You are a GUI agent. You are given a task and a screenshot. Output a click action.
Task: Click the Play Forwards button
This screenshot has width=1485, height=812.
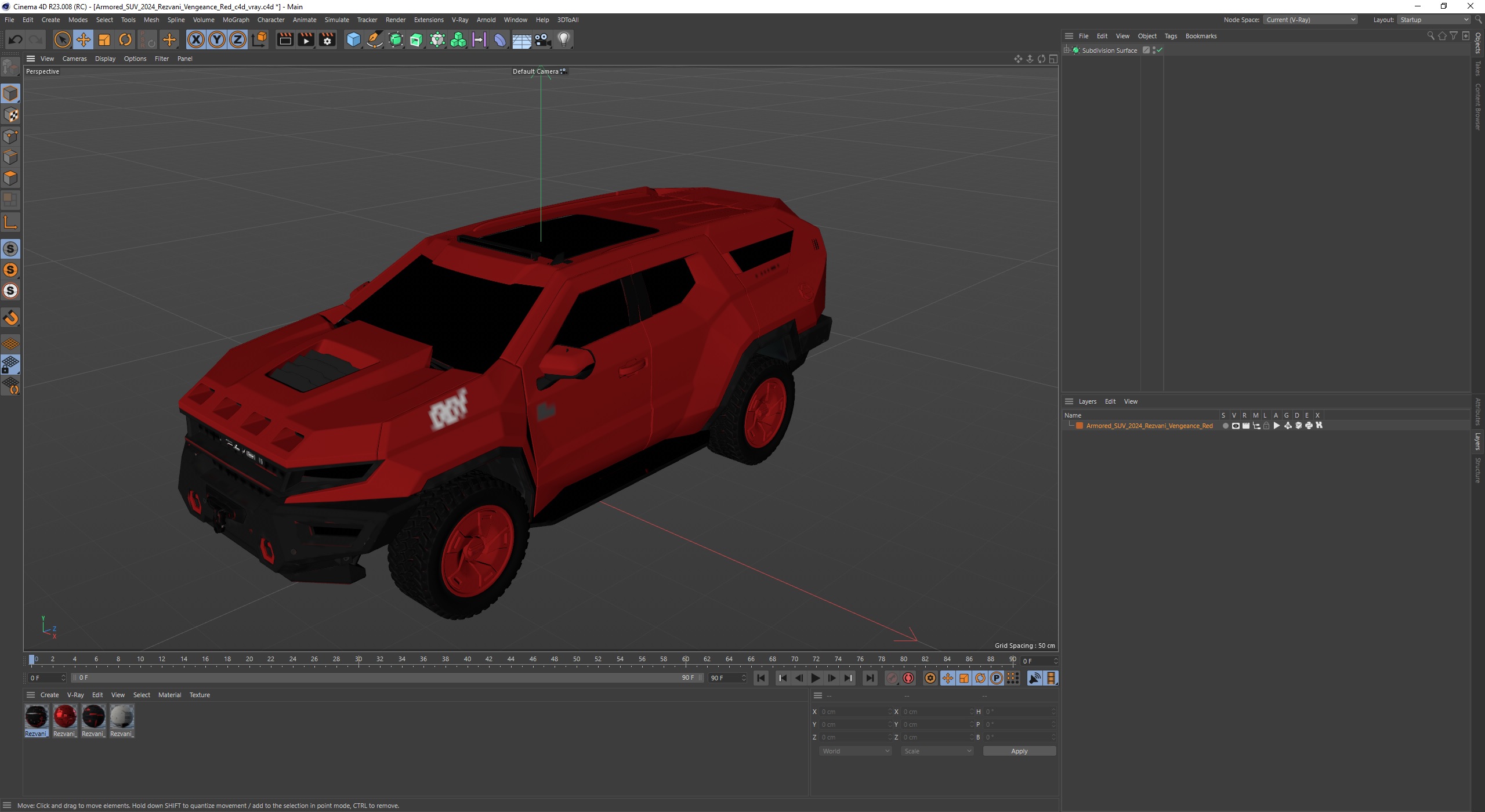coord(815,678)
